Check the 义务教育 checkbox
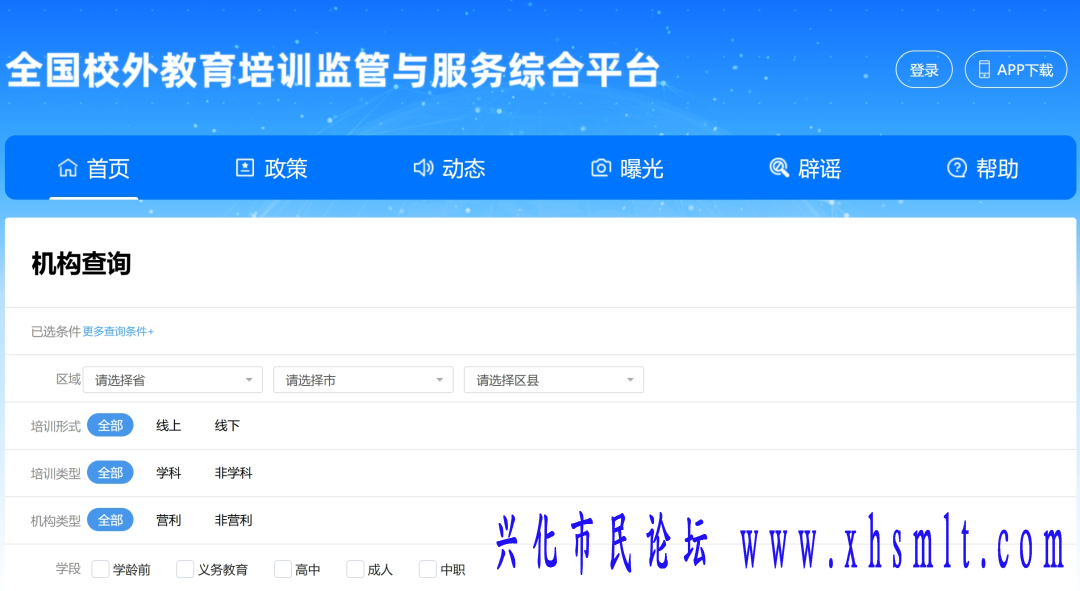The width and height of the screenshot is (1080, 591). click(x=185, y=569)
